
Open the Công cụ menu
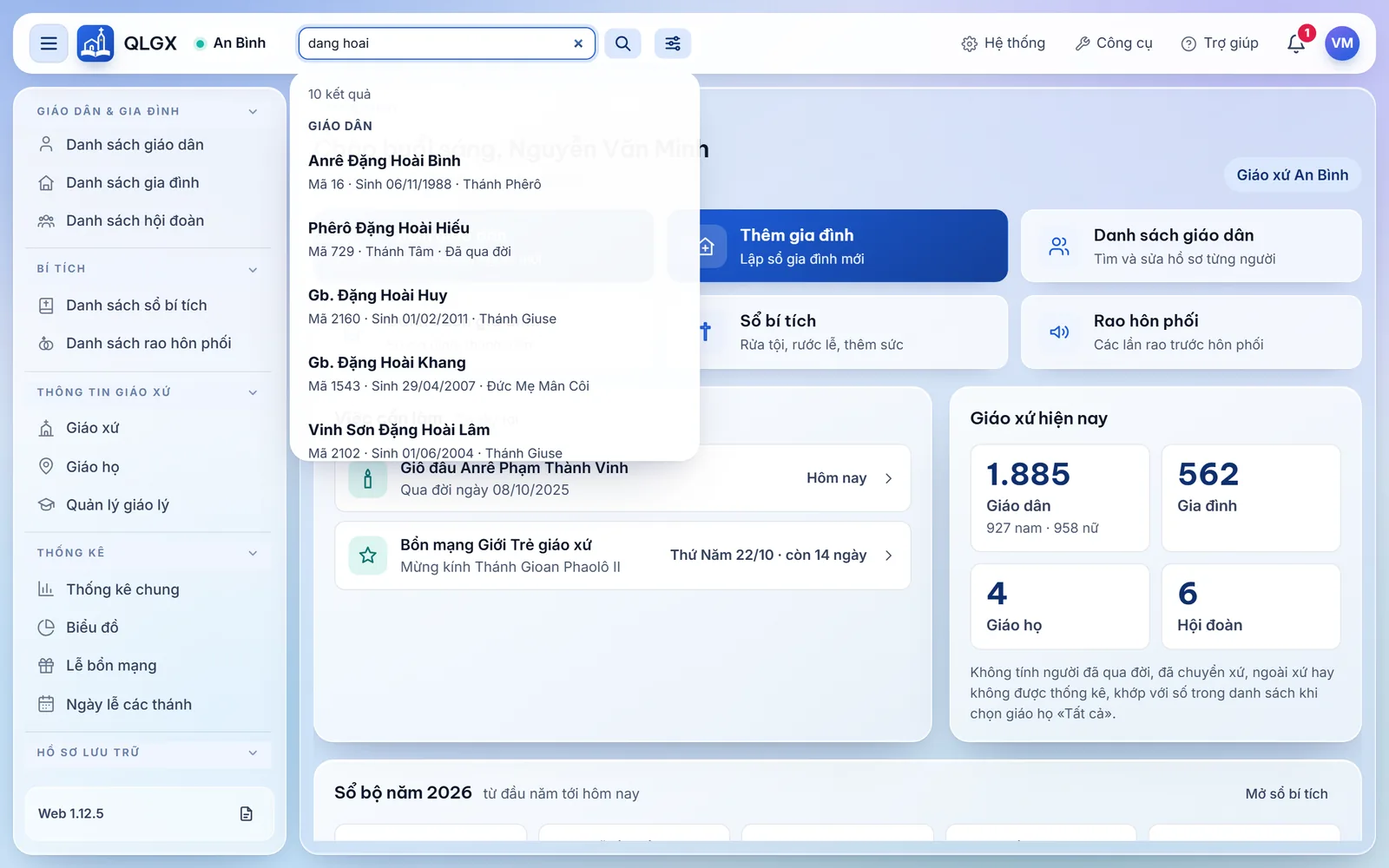1114,43
